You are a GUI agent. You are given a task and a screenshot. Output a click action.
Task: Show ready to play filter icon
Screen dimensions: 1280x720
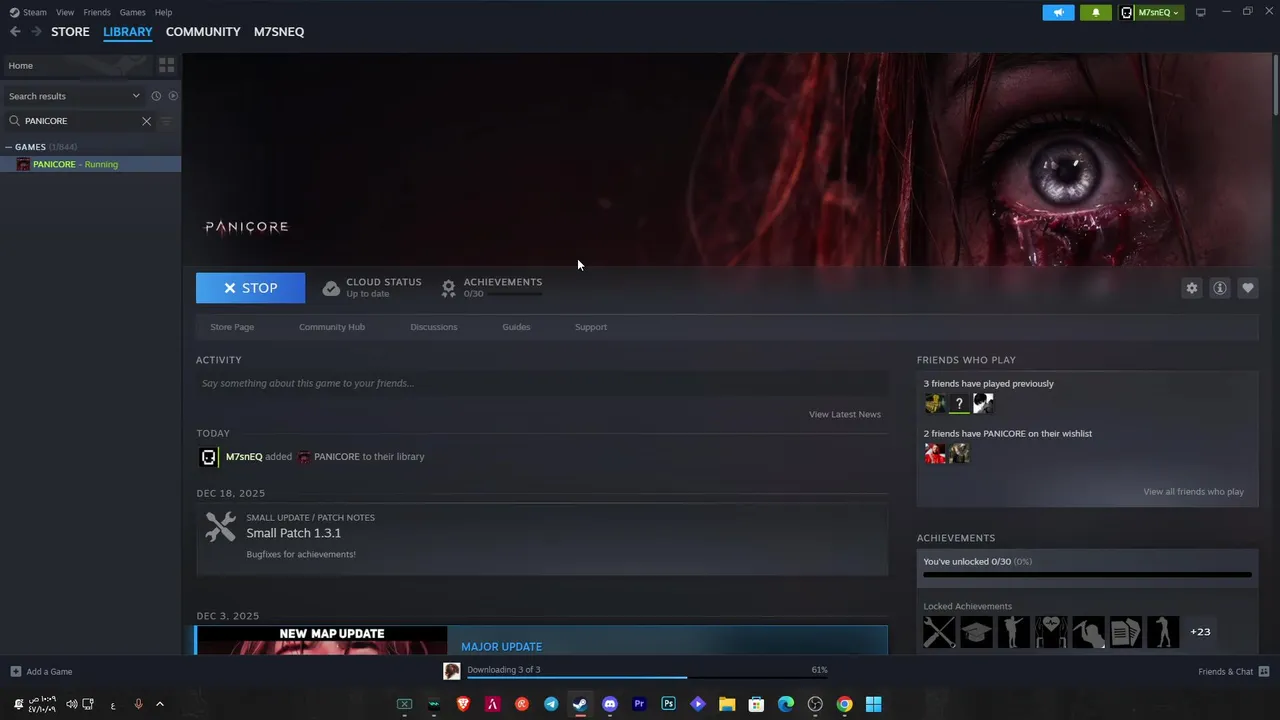pyautogui.click(x=173, y=96)
